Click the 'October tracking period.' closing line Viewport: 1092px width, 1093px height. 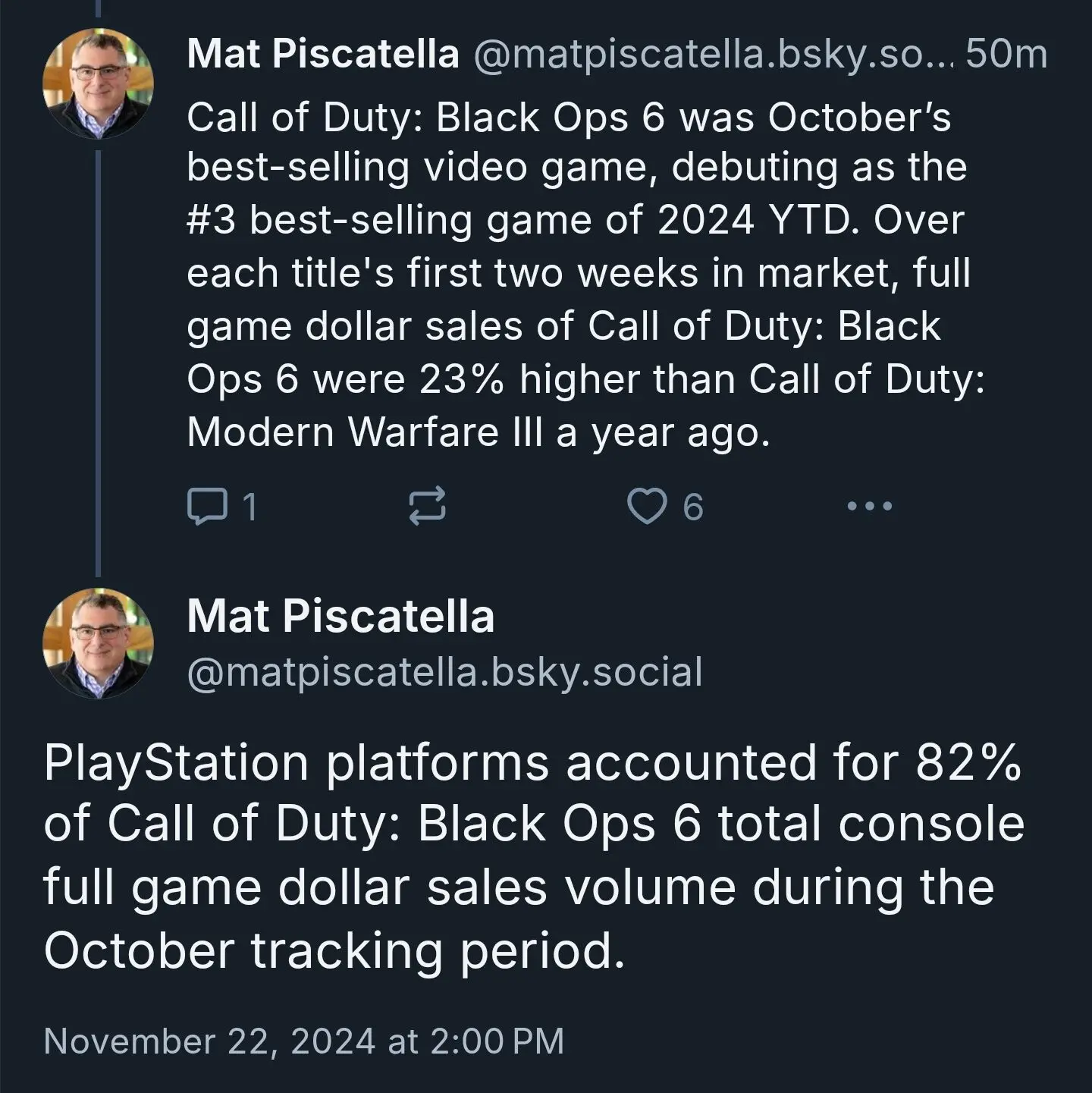point(334,950)
